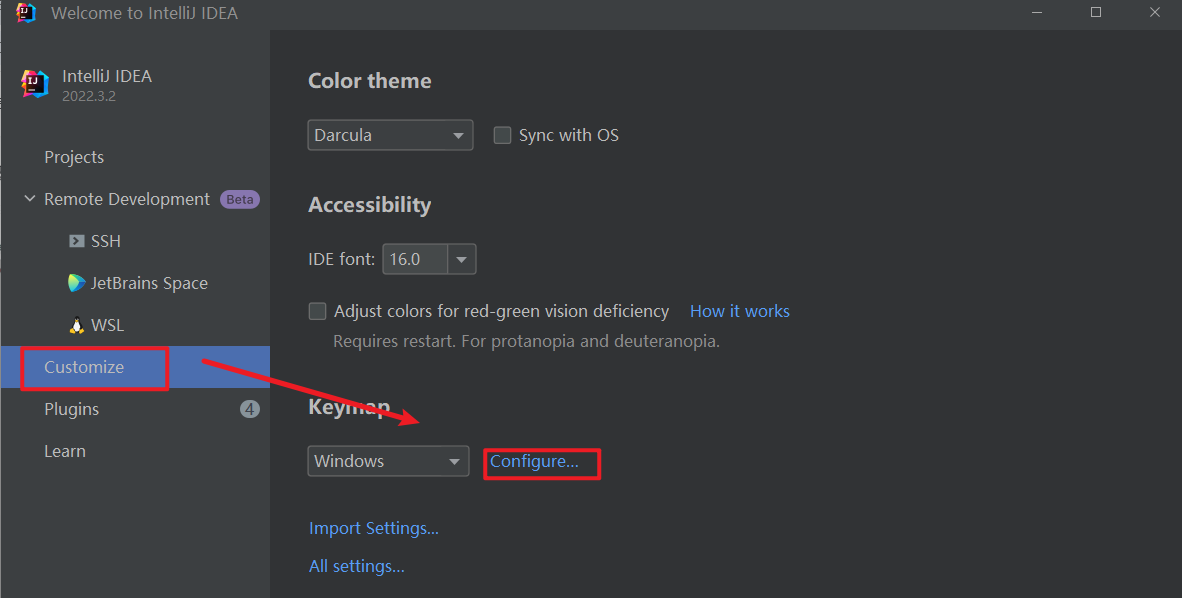Toggle red-green vision deficiency color adjustment
This screenshot has width=1182, height=598.
(x=317, y=311)
